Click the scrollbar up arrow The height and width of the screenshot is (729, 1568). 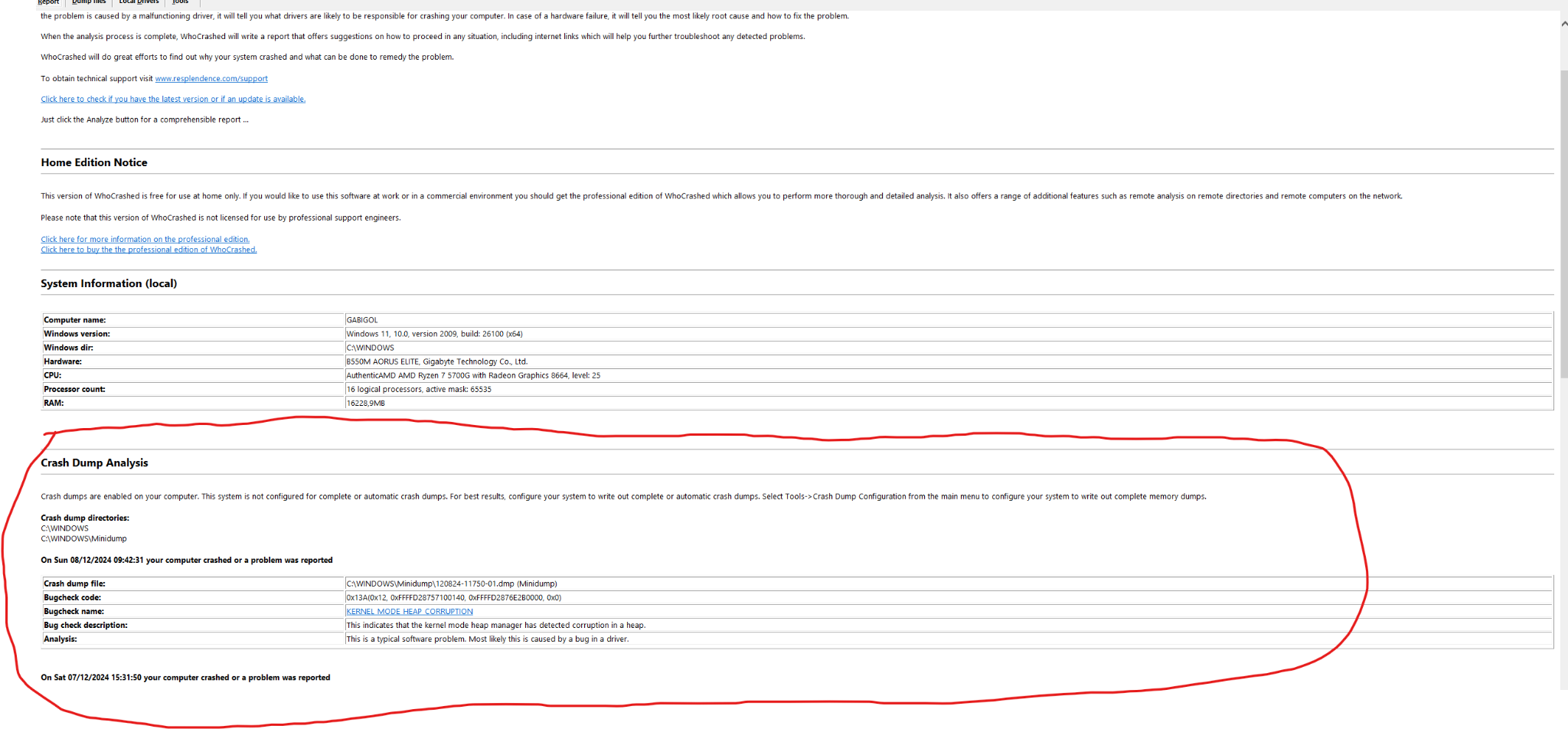(x=1563, y=24)
